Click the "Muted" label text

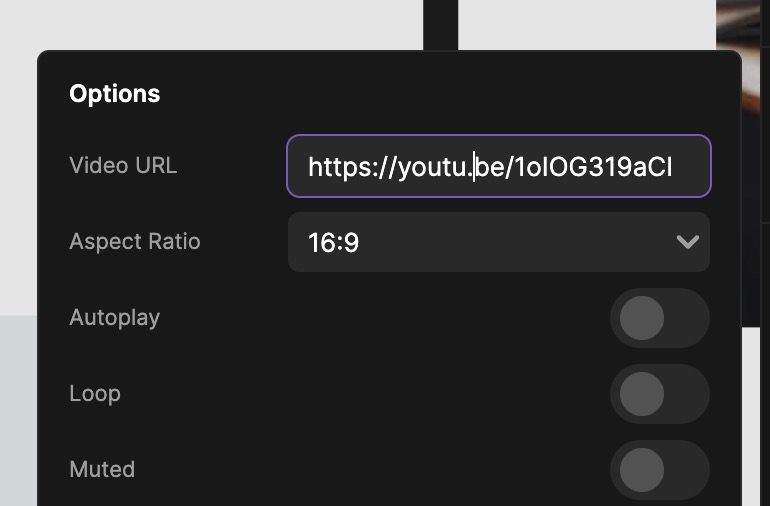click(102, 469)
